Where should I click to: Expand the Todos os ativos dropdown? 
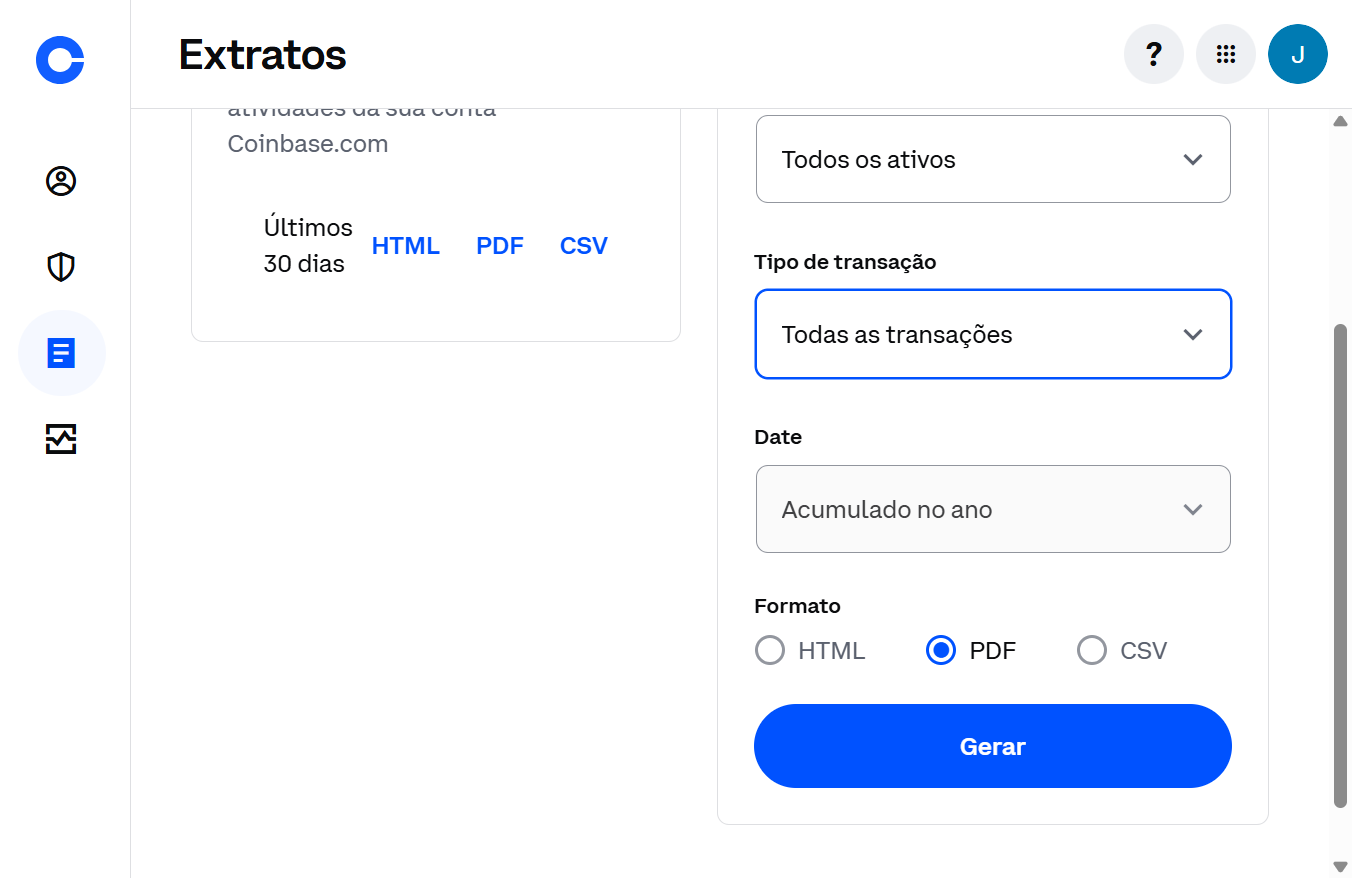click(993, 159)
